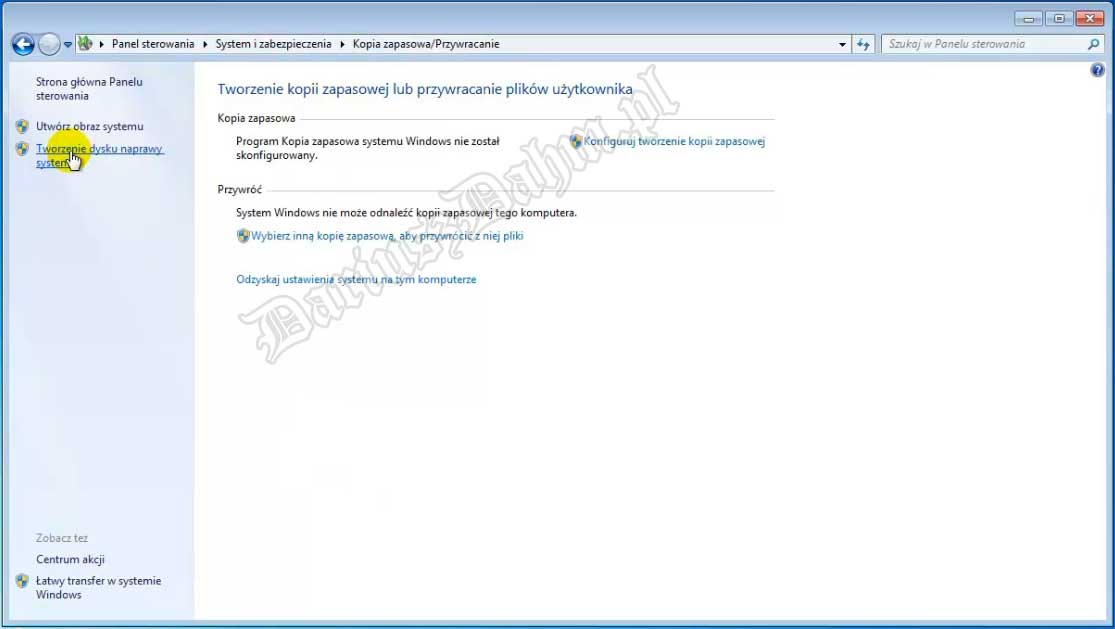Click 'Konfiguruj tworzenie kopii zapasowej' link
The width and height of the screenshot is (1115, 629).
pos(674,141)
